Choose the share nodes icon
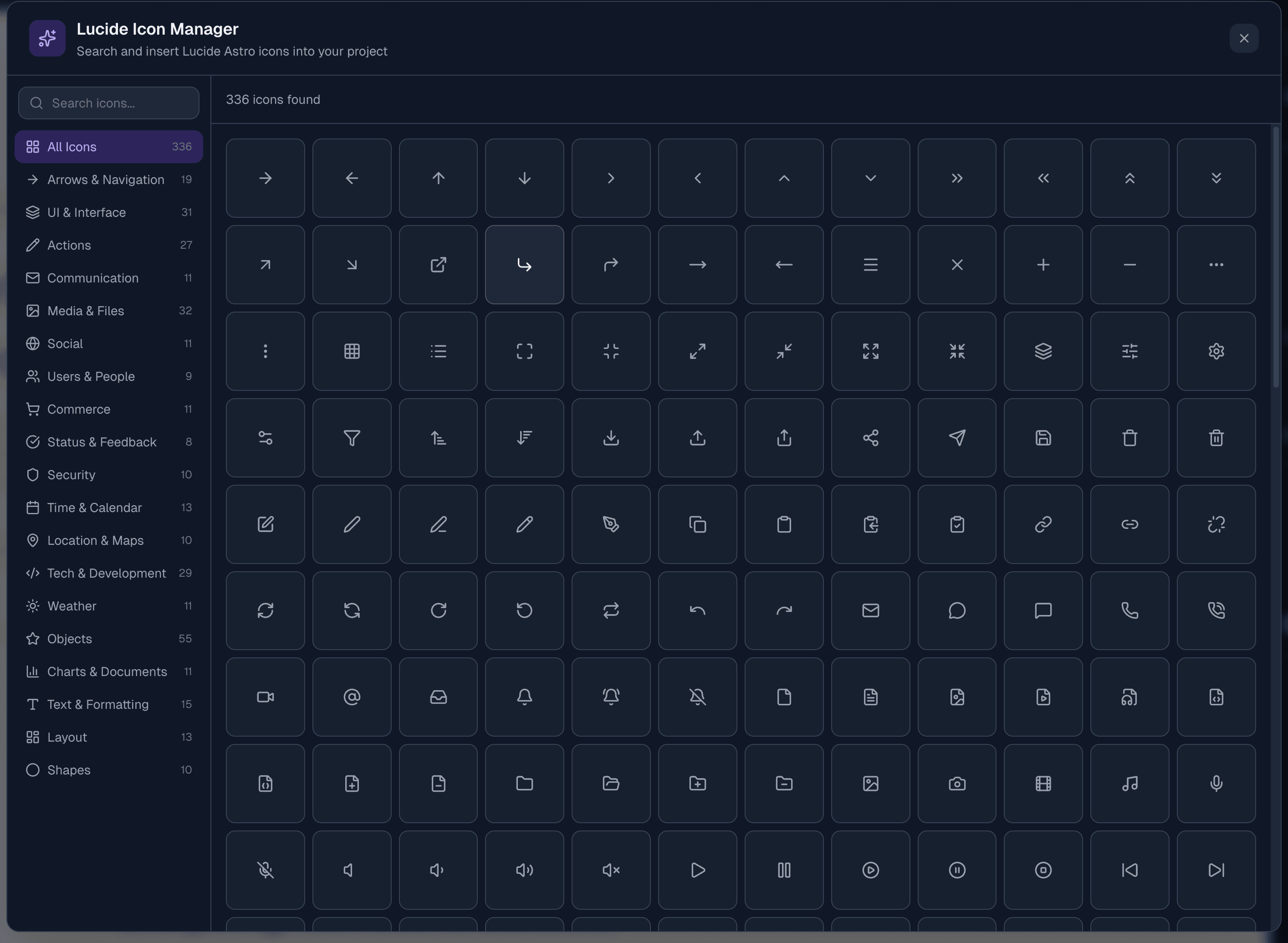1288x943 pixels. pos(870,438)
